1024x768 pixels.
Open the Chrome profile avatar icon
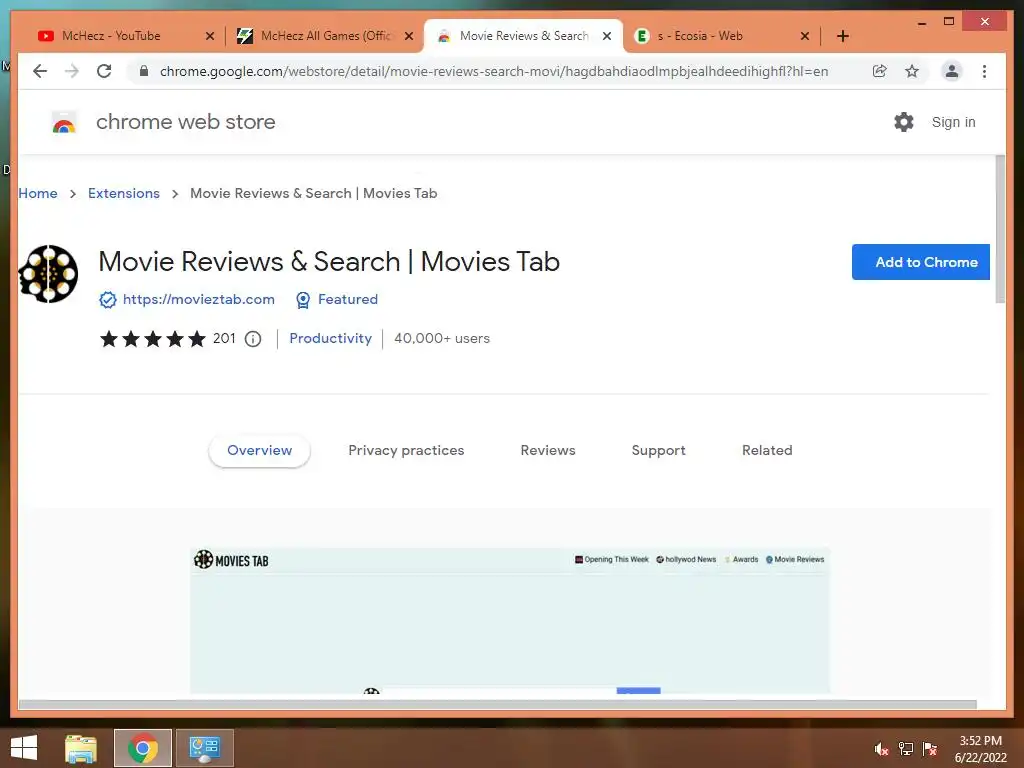952,71
